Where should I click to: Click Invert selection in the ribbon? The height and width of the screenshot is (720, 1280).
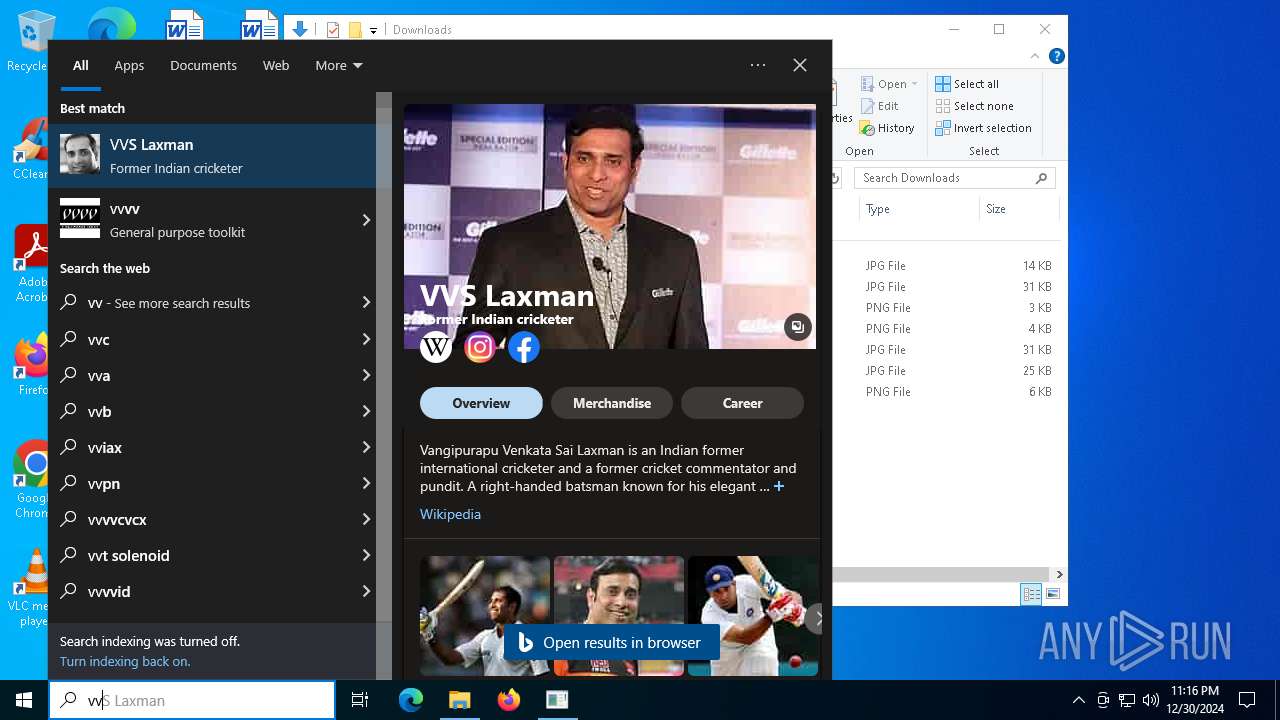click(983, 128)
